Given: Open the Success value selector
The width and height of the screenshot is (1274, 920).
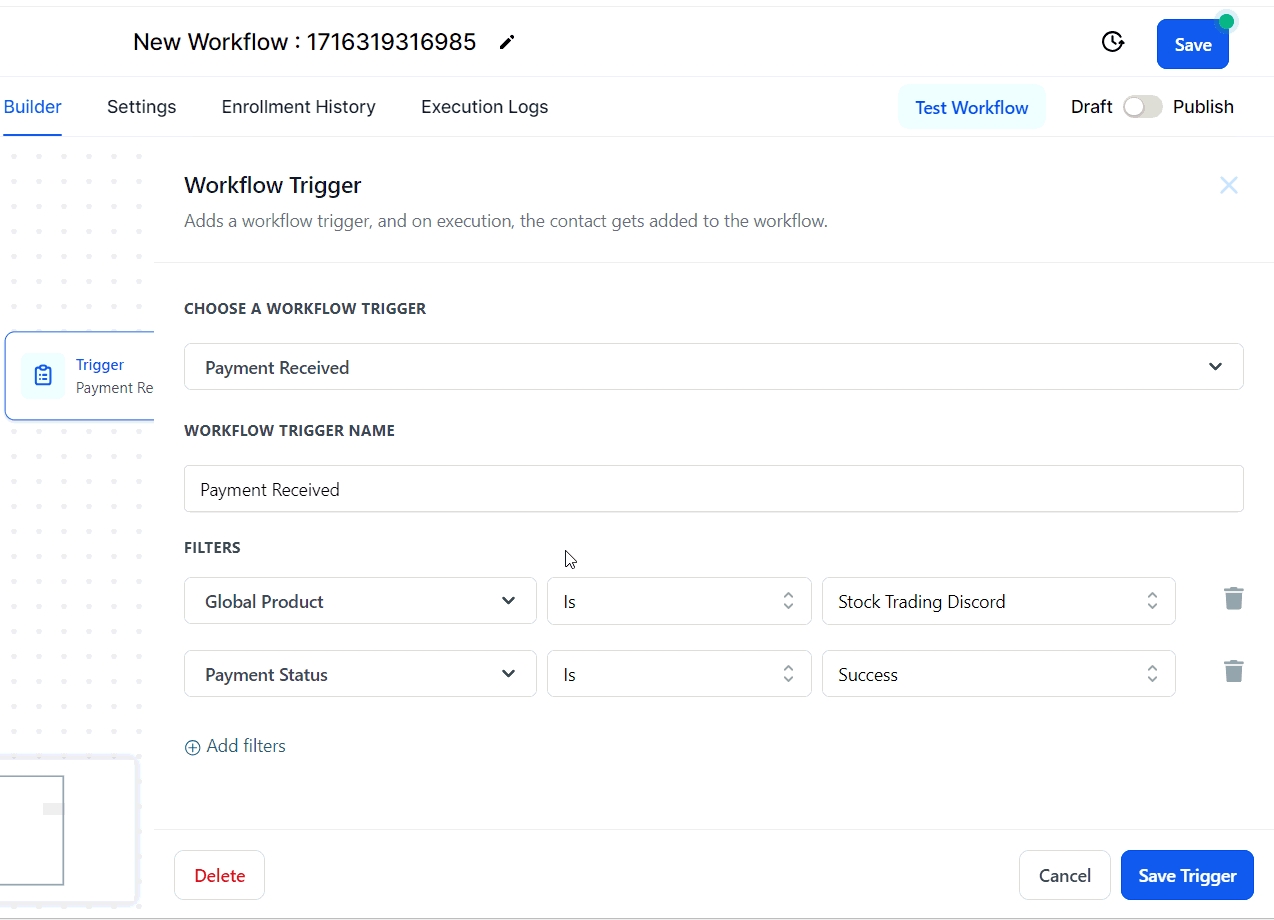Looking at the screenshot, I should click(997, 674).
